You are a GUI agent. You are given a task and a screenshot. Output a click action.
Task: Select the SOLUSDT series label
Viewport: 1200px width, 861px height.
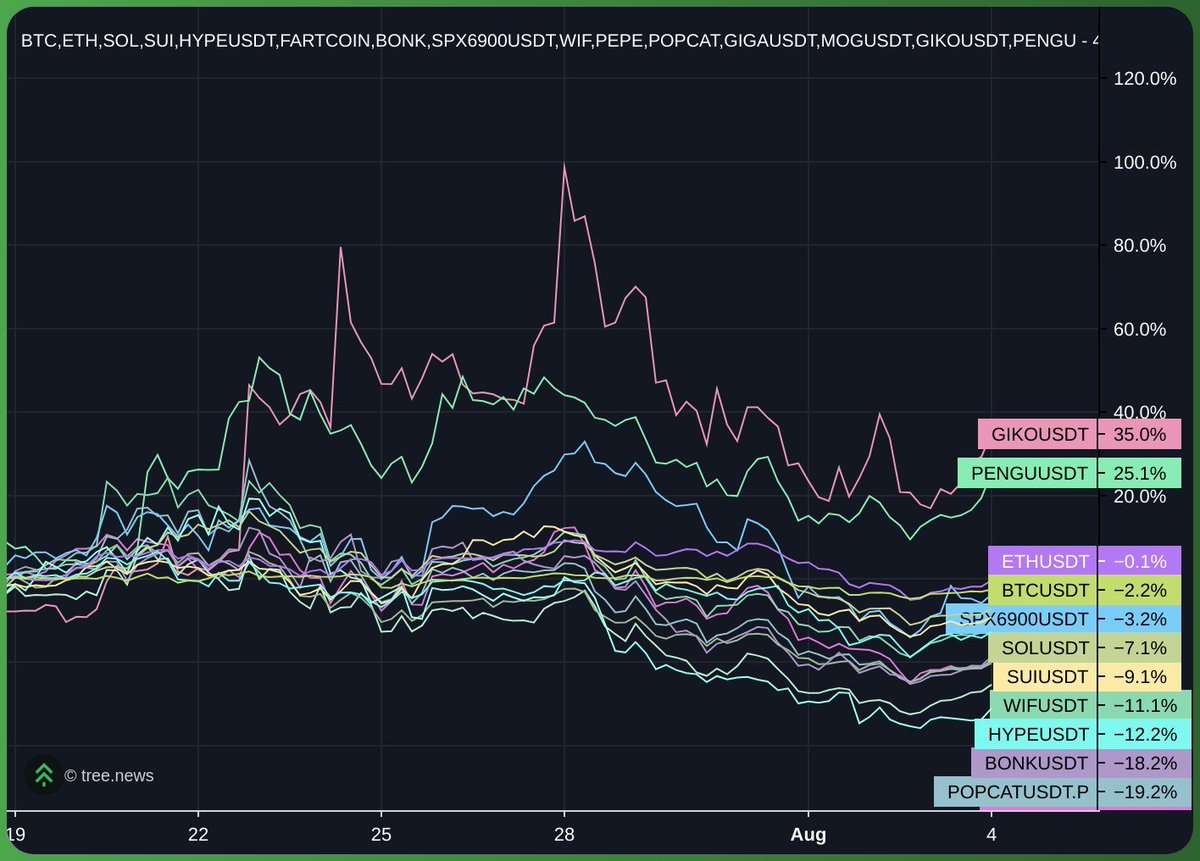pos(1043,648)
